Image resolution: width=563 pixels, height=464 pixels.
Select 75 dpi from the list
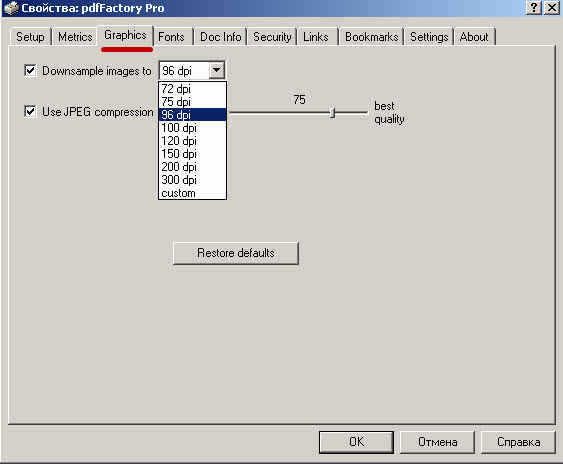click(x=192, y=102)
